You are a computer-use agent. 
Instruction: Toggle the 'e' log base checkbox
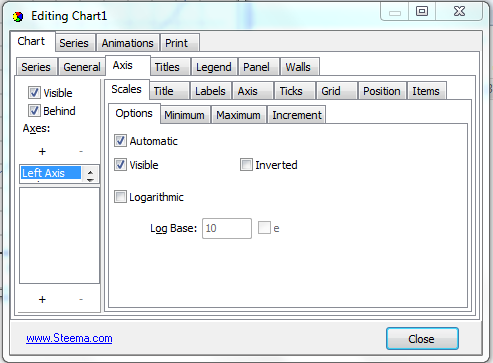pos(264,228)
